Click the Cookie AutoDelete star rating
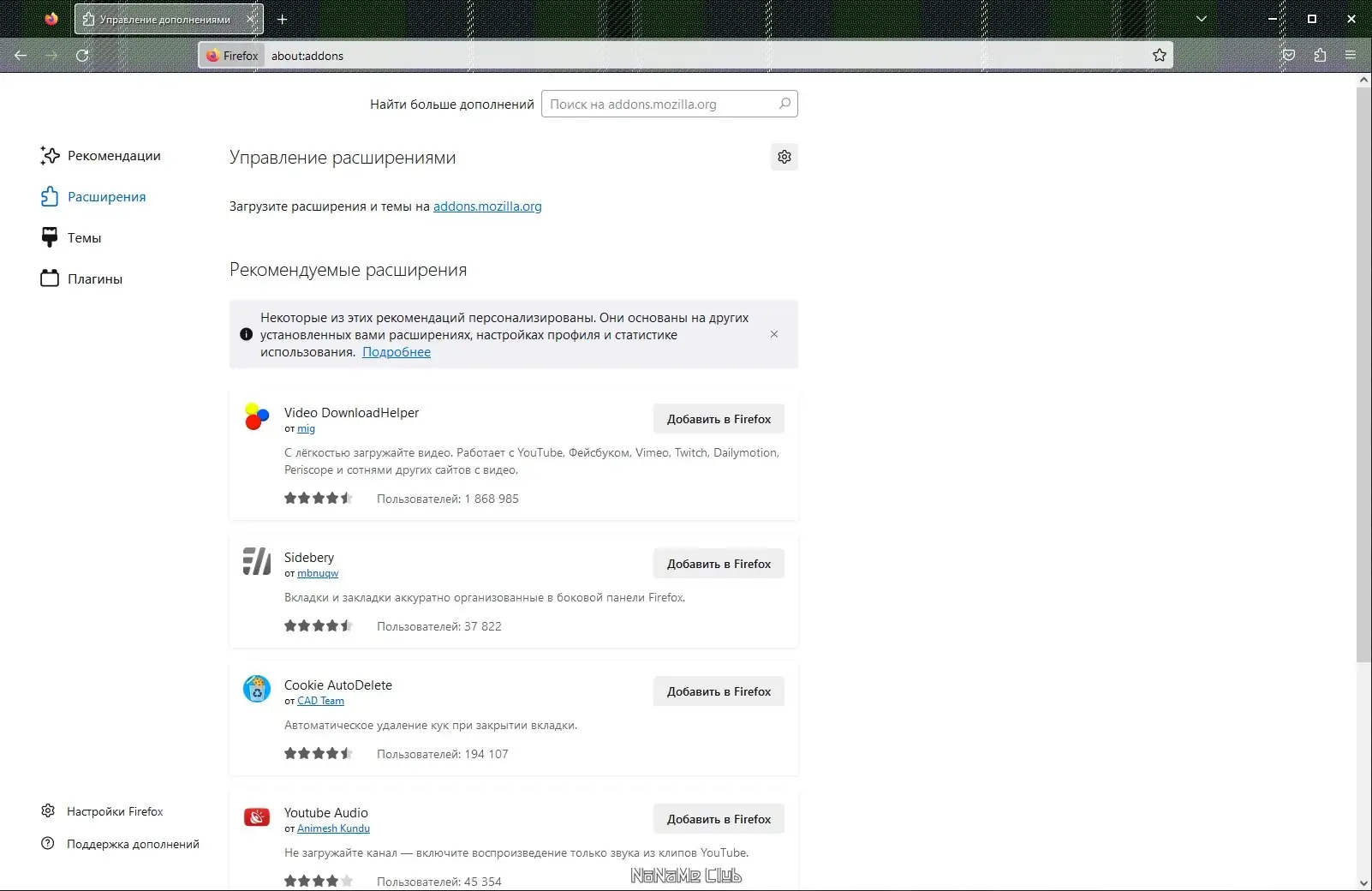 tap(319, 753)
